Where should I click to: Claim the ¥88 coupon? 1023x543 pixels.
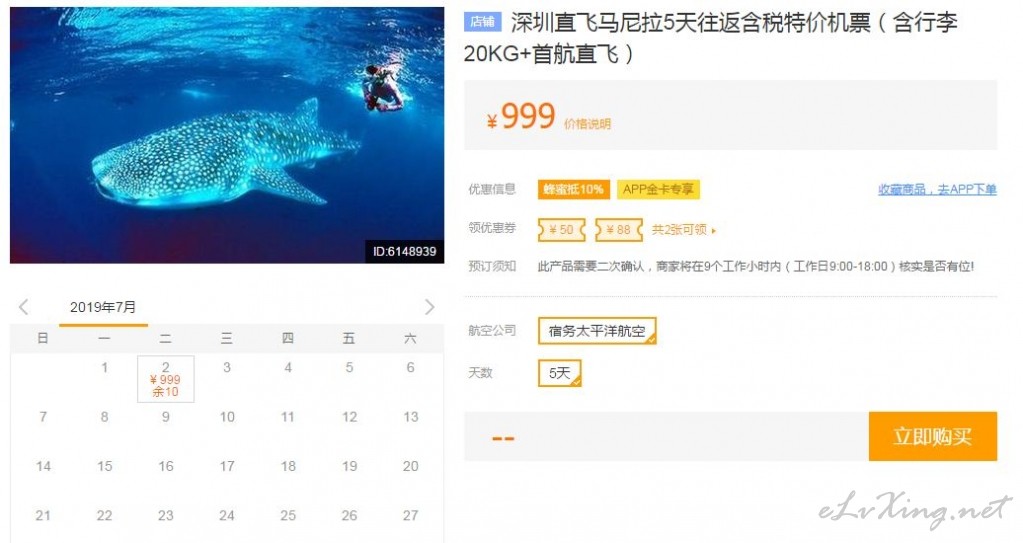coord(618,230)
